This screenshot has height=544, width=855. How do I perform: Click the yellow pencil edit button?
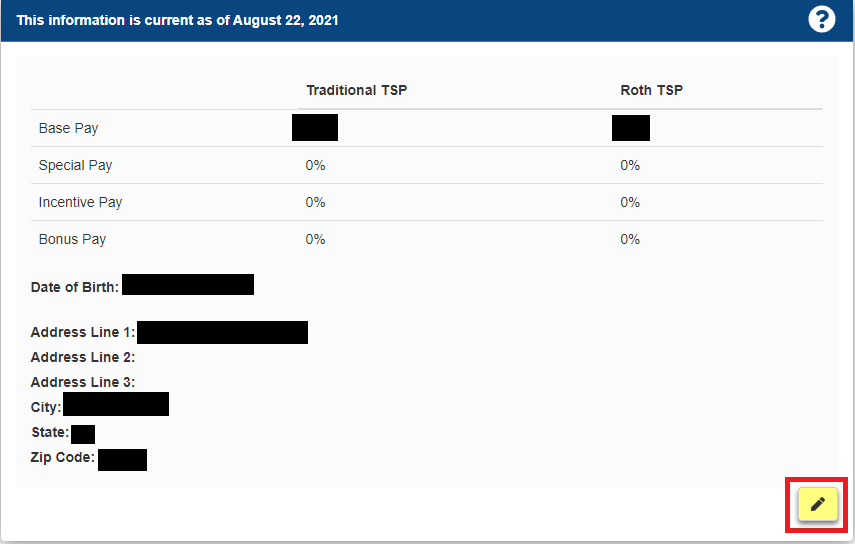[817, 505]
